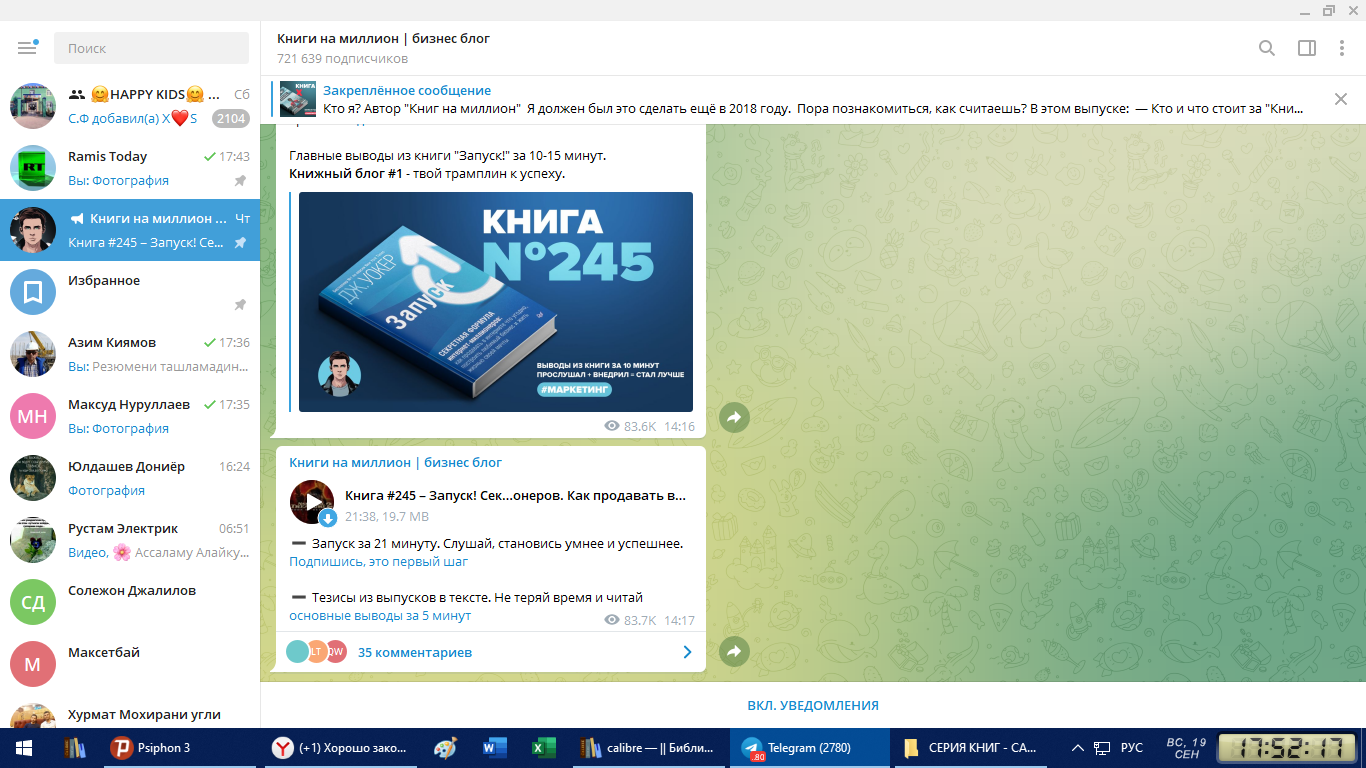Open Избранное saved messages
This screenshot has width=1366, height=768.
tap(130, 292)
